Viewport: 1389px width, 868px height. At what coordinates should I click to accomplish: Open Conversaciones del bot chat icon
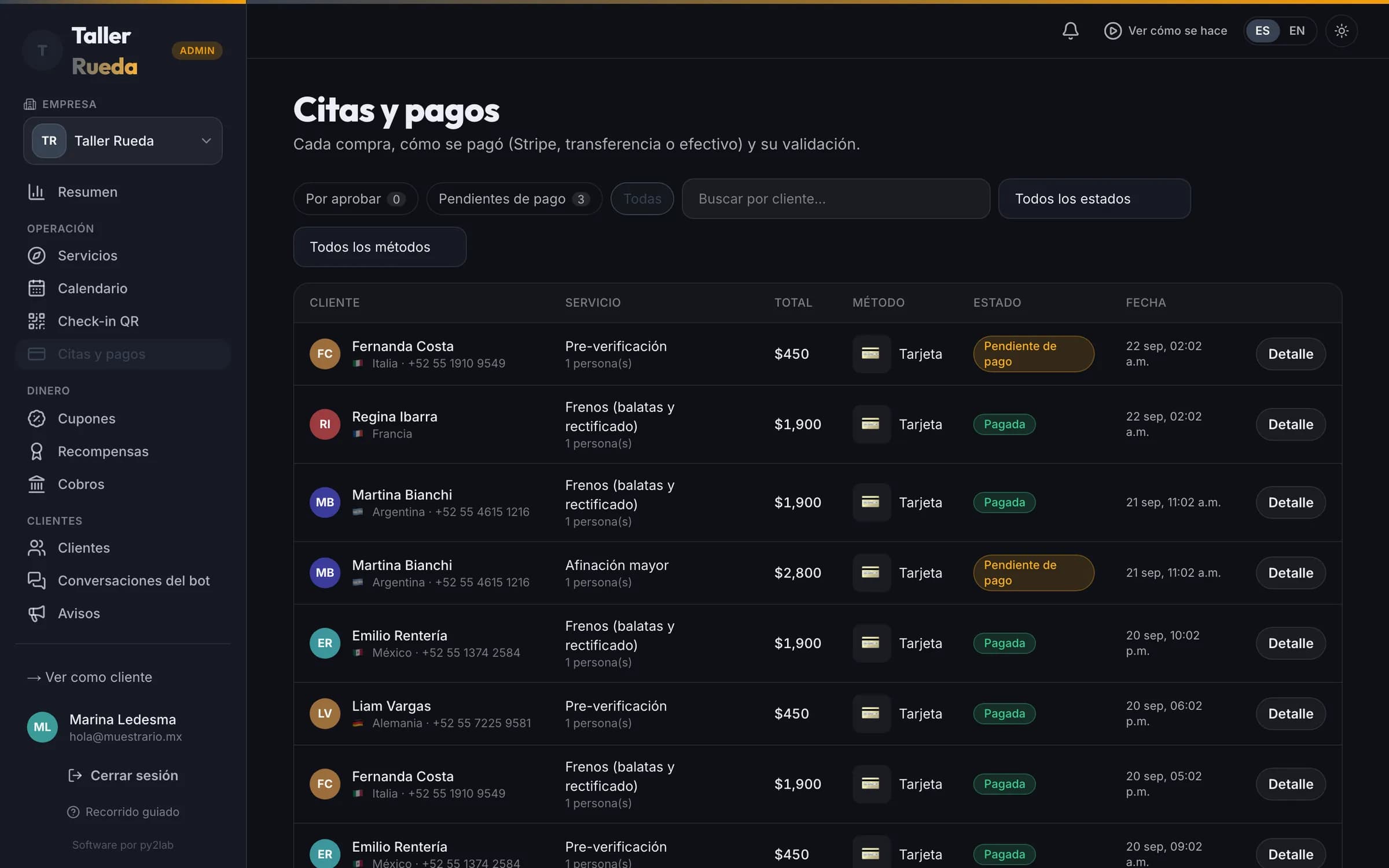click(x=36, y=580)
